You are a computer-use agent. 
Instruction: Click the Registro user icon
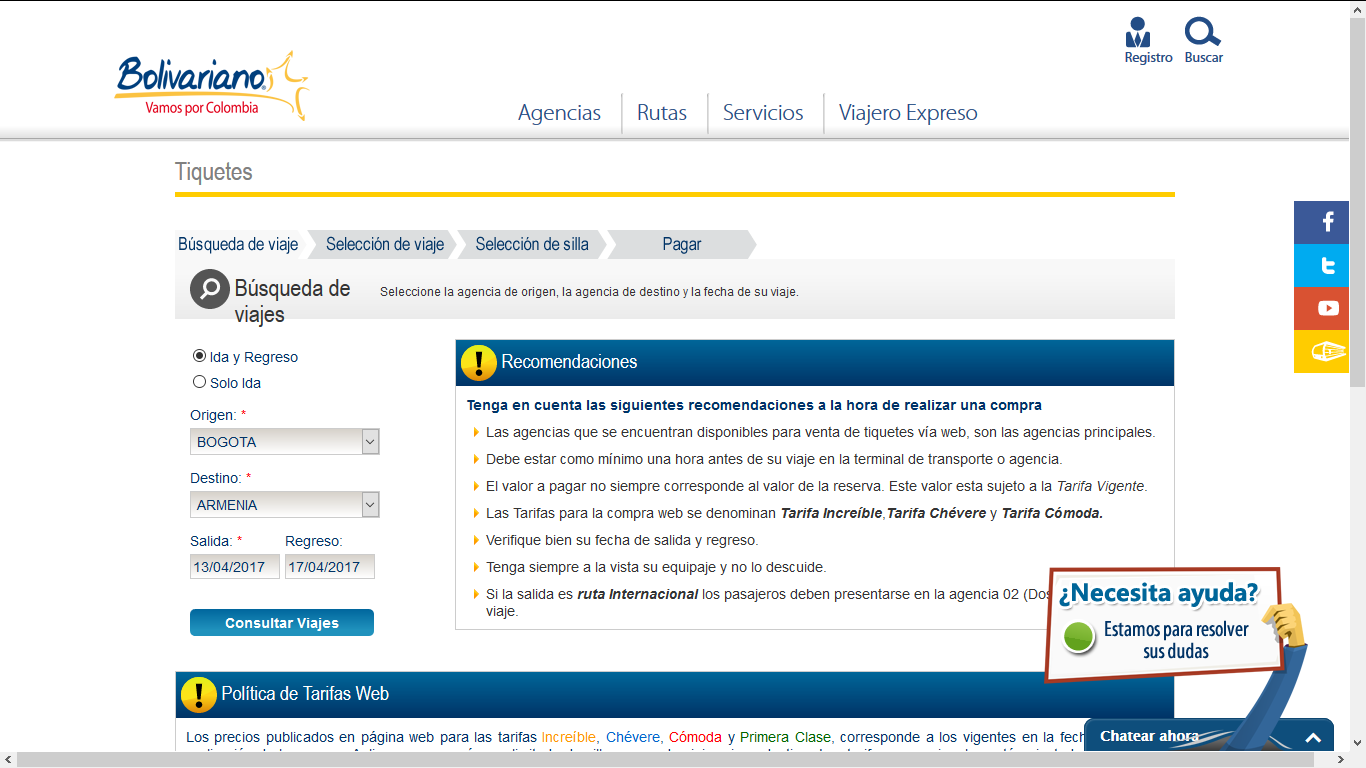pyautogui.click(x=1138, y=33)
